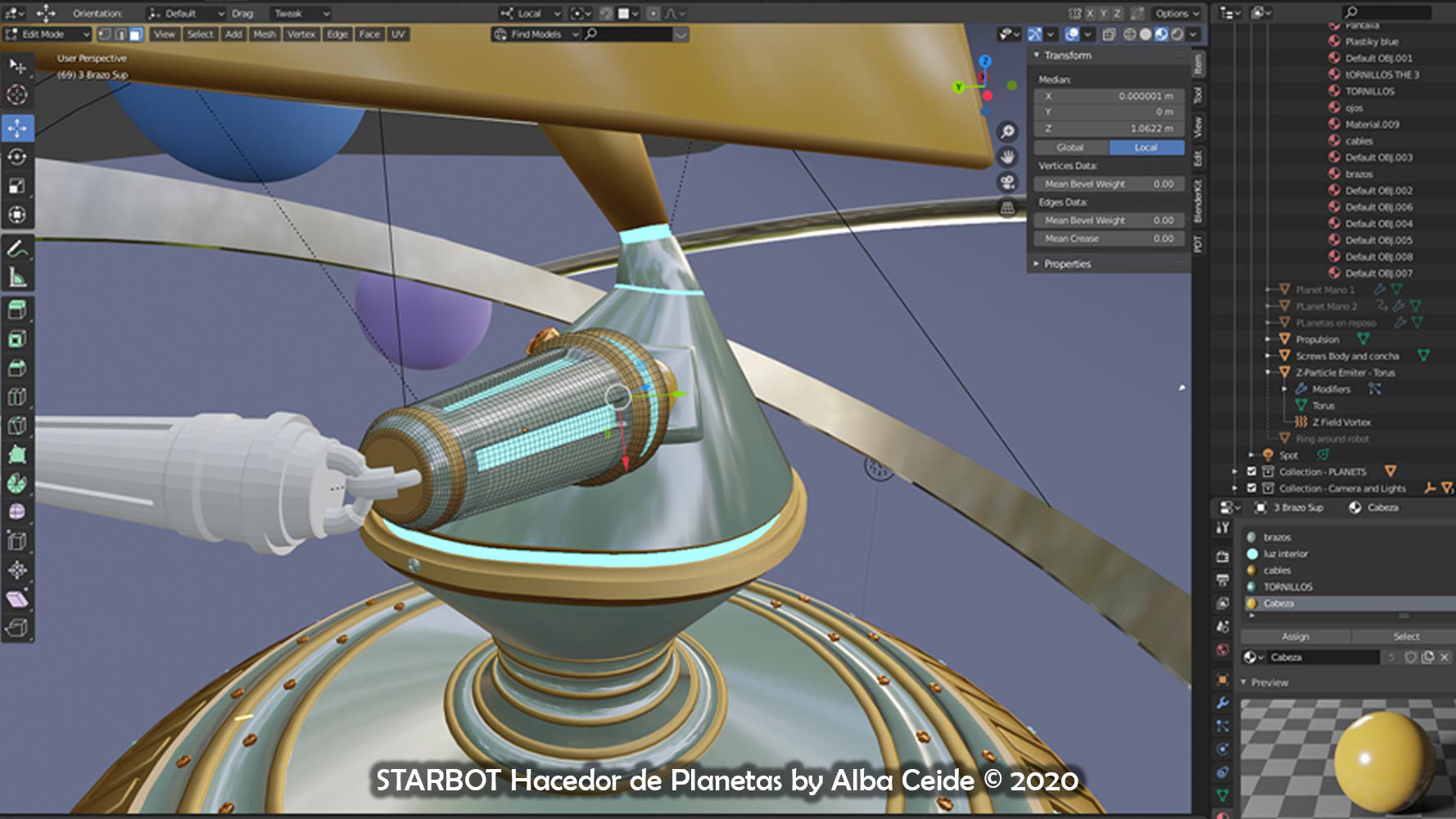Adjust Mean Crease slider

[1109, 238]
